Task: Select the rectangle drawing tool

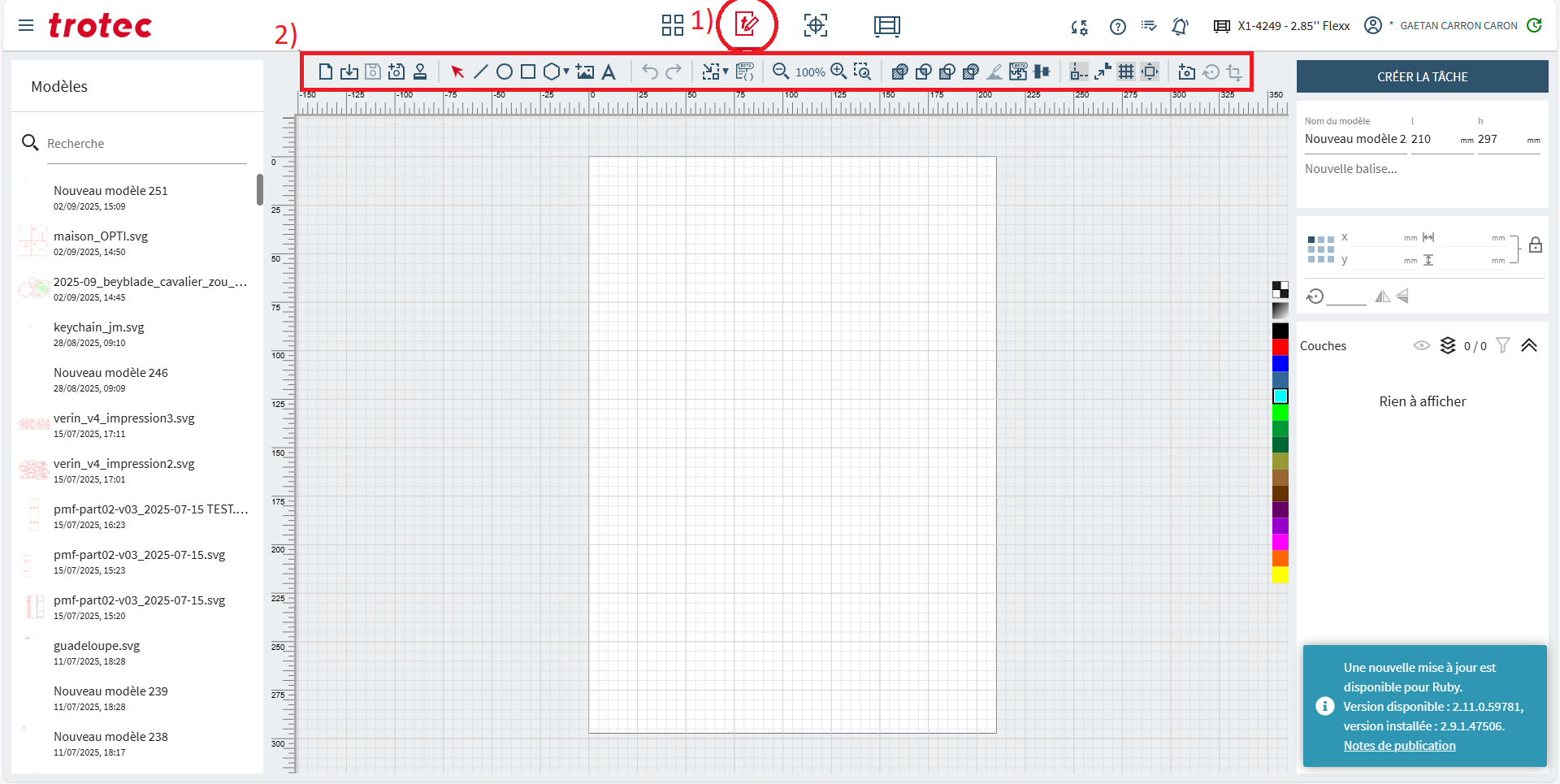Action: [528, 71]
